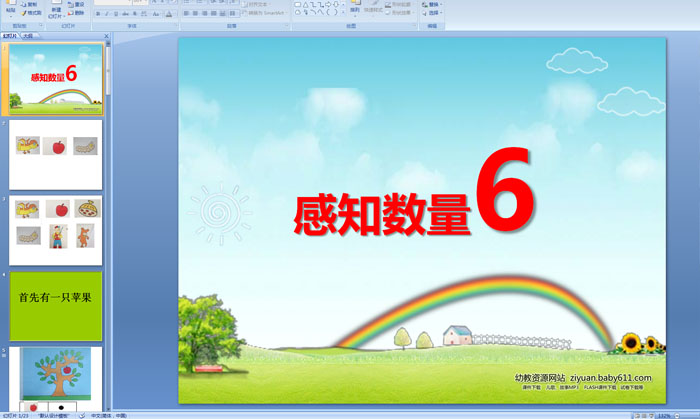Click the Paste (粘贴) button
The image size is (700, 419).
pos(10,9)
